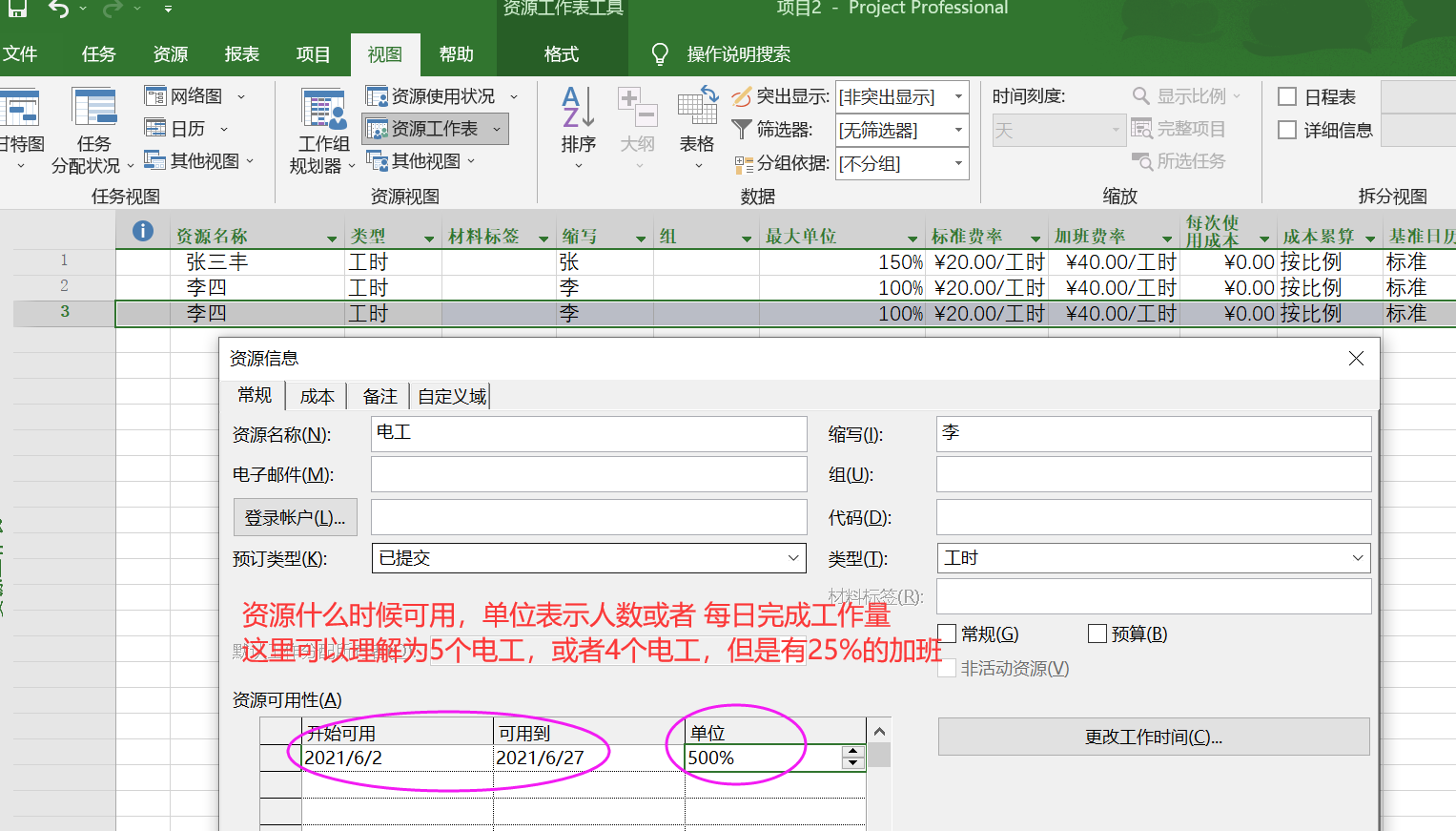Viewport: 1456px width, 831px height.
Task: Click the save icon in the title bar
Action: tap(17, 9)
